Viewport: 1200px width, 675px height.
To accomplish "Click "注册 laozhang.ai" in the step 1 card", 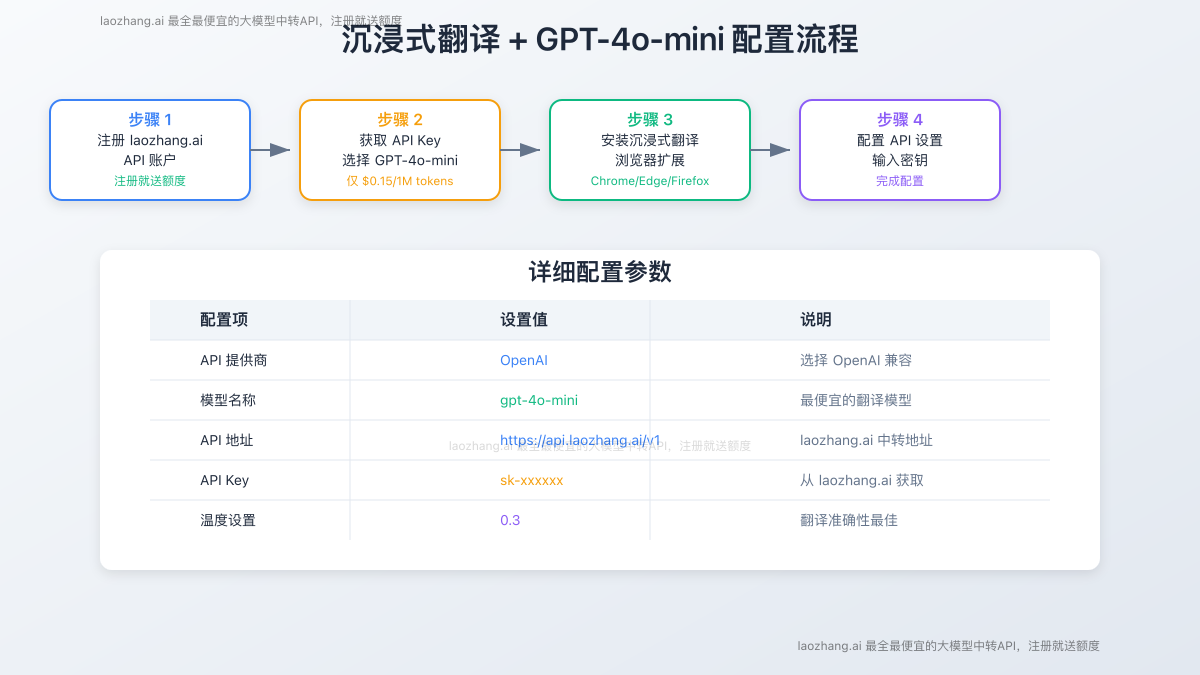I will click(150, 140).
